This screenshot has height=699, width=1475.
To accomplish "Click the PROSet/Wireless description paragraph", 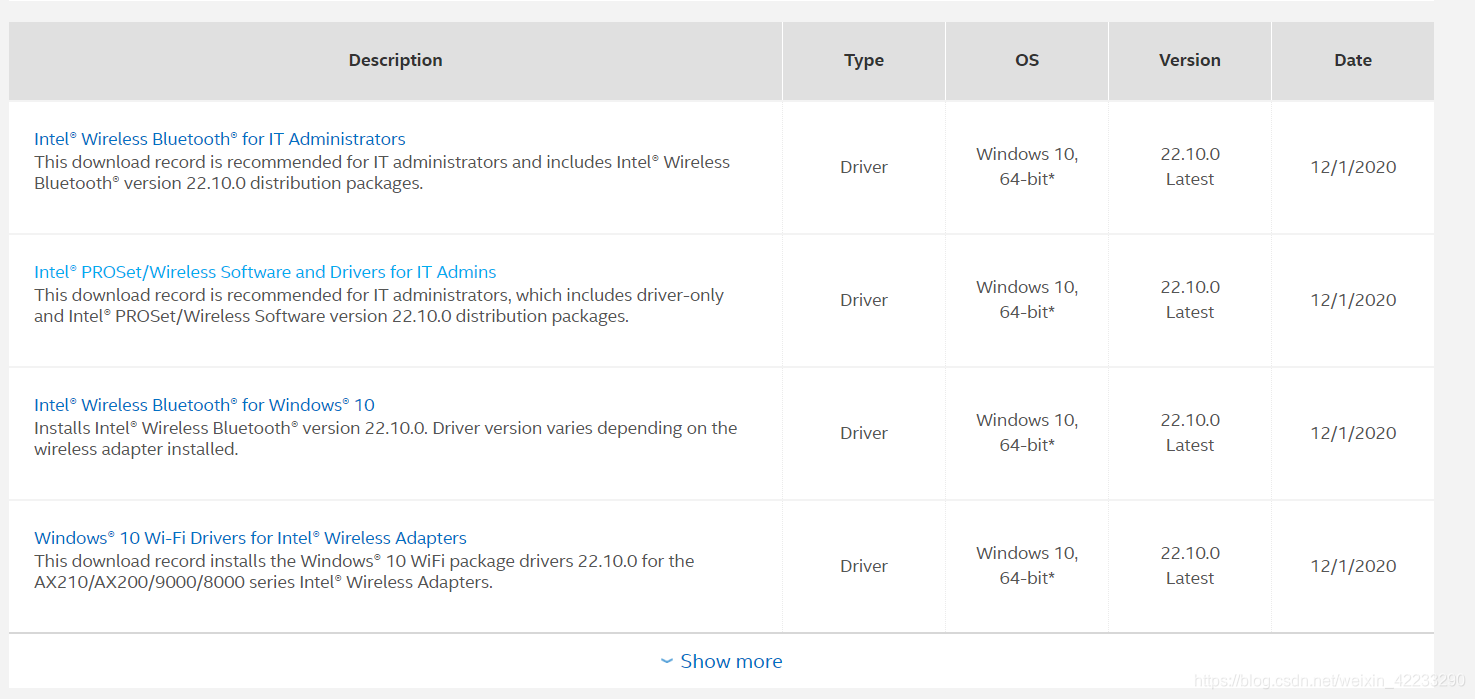I will [x=378, y=306].
